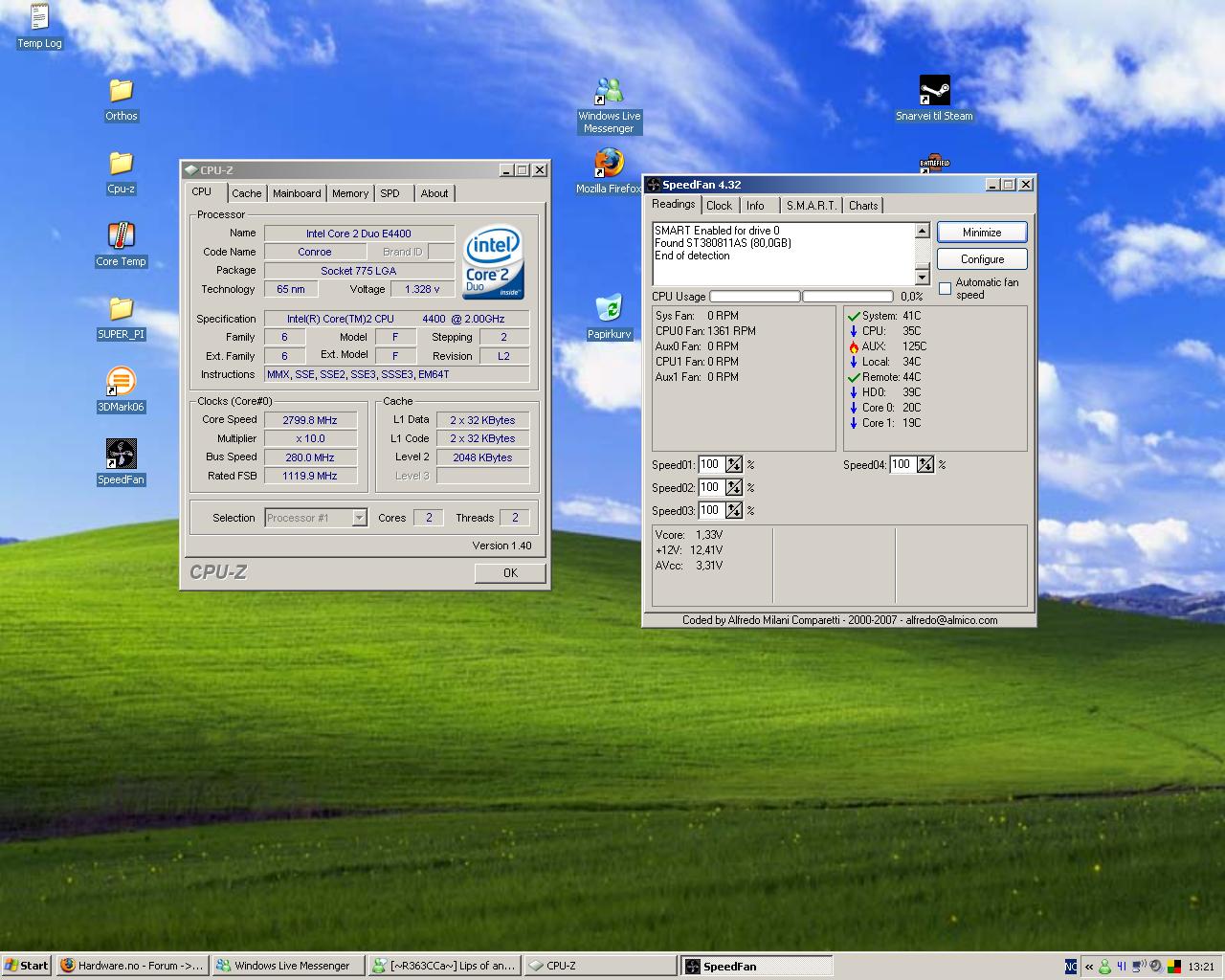Click the Speed02 percentage input field
The height and width of the screenshot is (980, 1225).
[711, 487]
